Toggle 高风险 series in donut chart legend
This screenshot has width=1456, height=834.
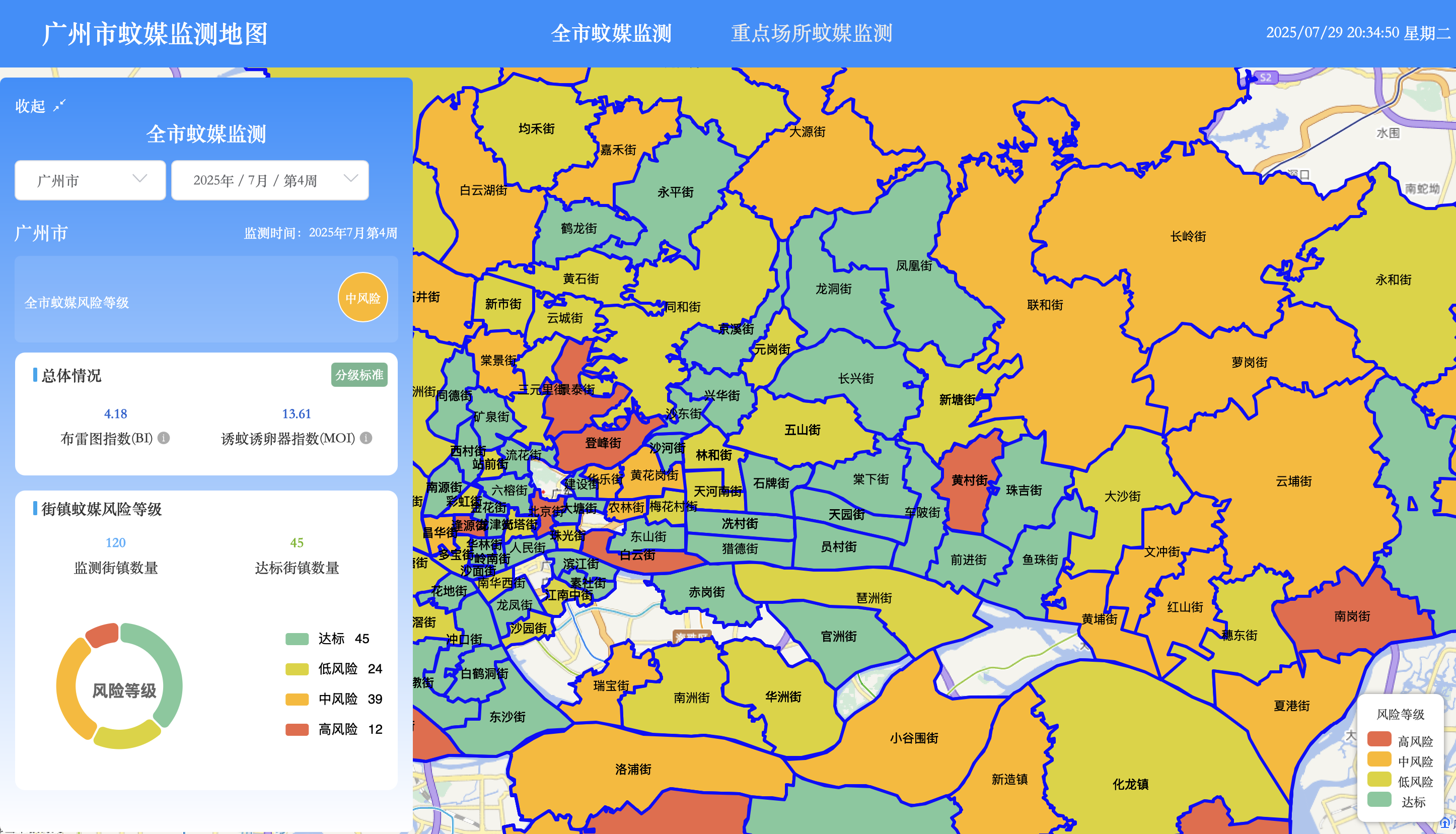pyautogui.click(x=338, y=729)
